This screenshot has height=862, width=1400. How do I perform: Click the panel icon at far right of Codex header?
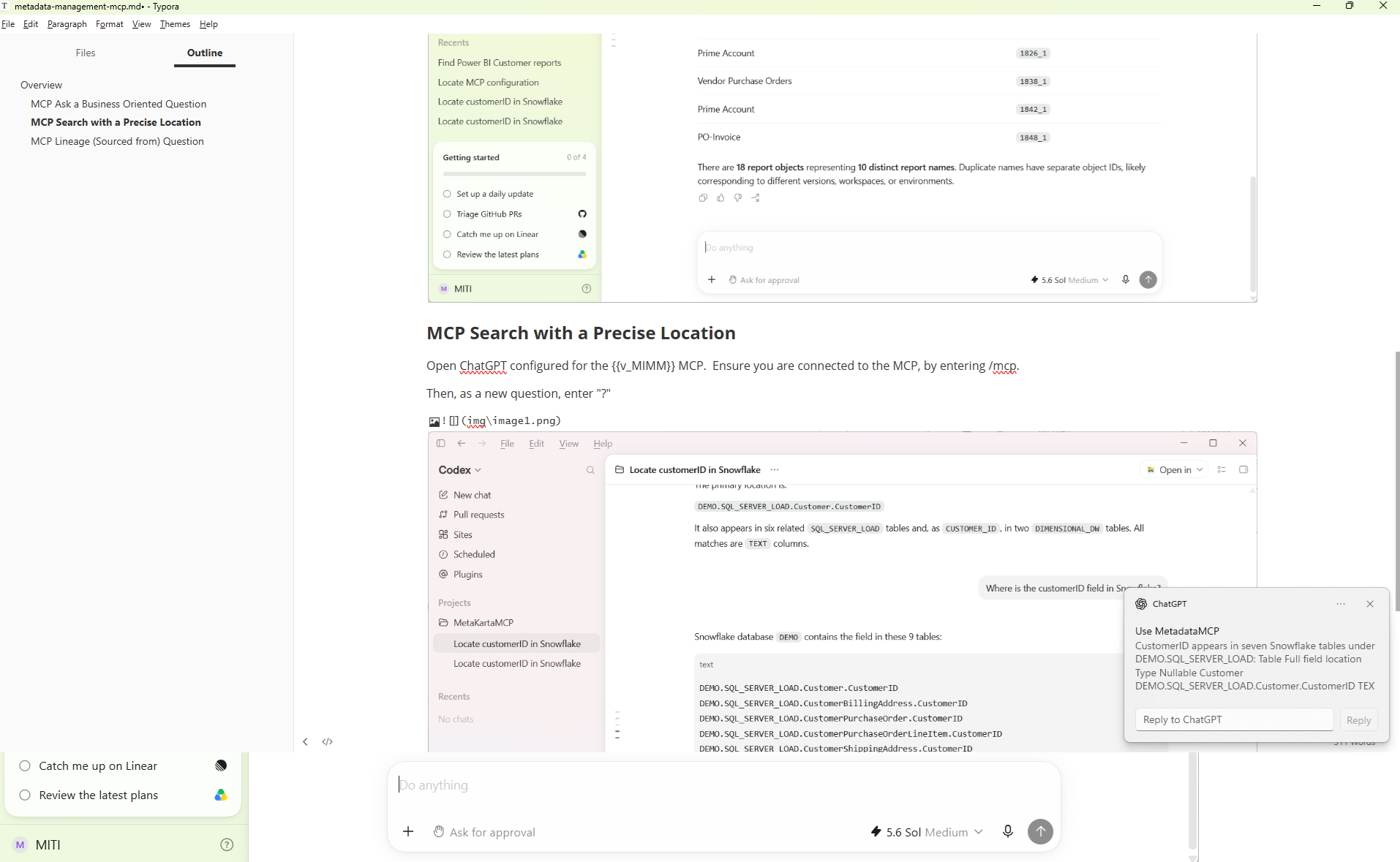(1243, 469)
